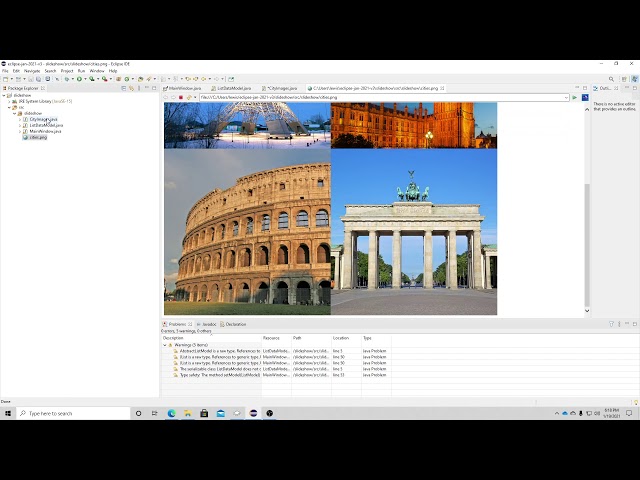Image resolution: width=640 pixels, height=480 pixels.
Task: Open Eclipse from the Windows taskbar
Action: click(x=253, y=413)
